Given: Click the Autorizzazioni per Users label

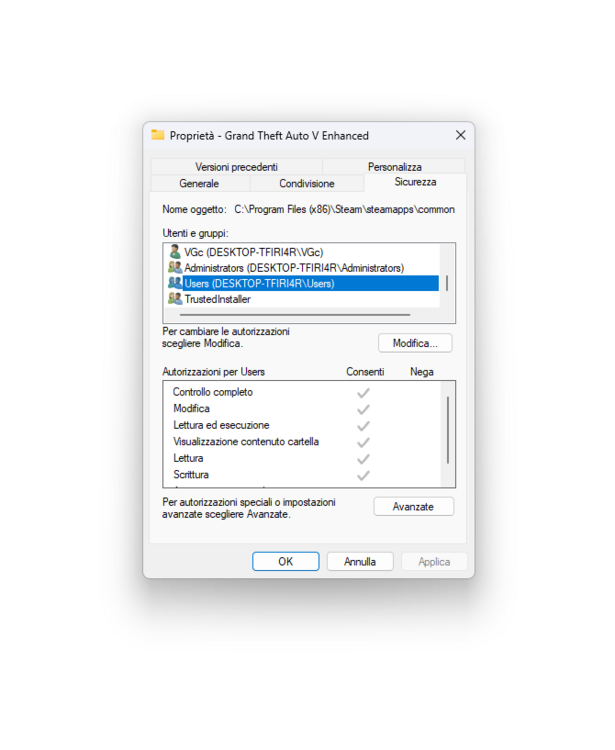Looking at the screenshot, I should click(x=213, y=372).
